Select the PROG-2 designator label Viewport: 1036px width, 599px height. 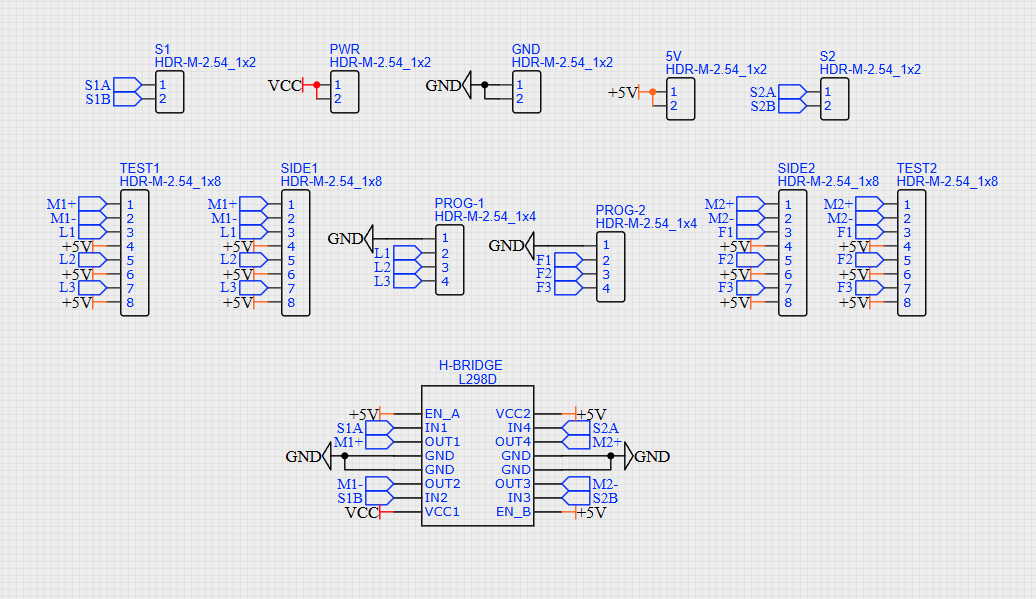(x=620, y=211)
